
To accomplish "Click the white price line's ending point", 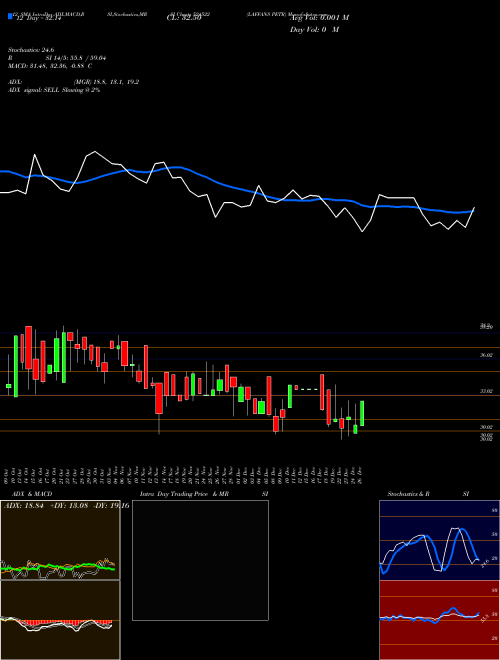I will pyautogui.click(x=474, y=208).
